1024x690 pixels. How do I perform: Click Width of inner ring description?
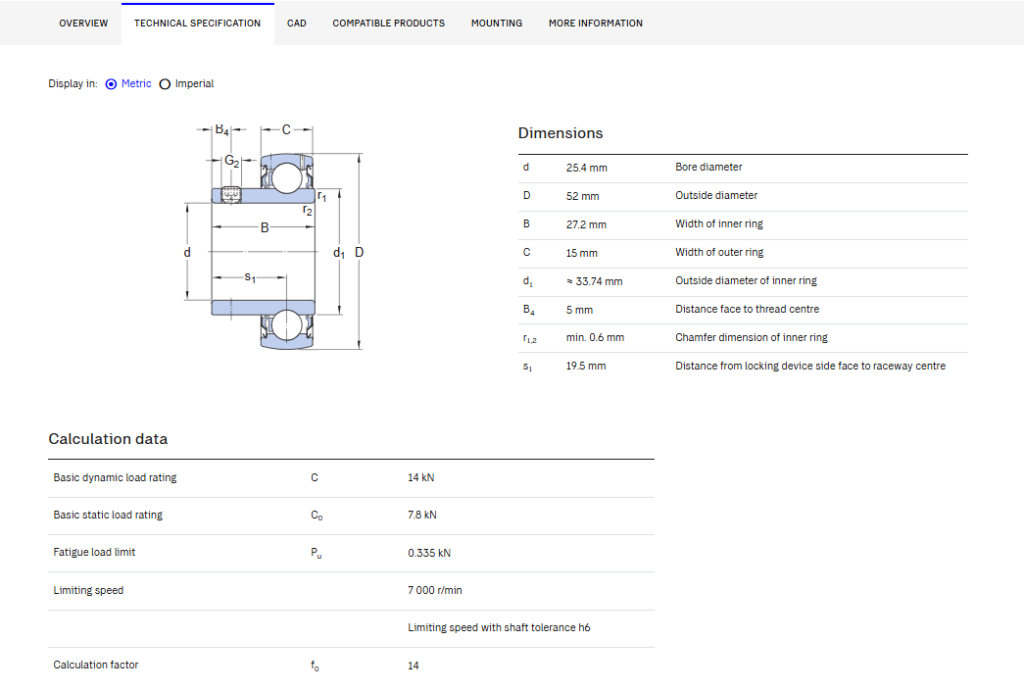click(719, 224)
